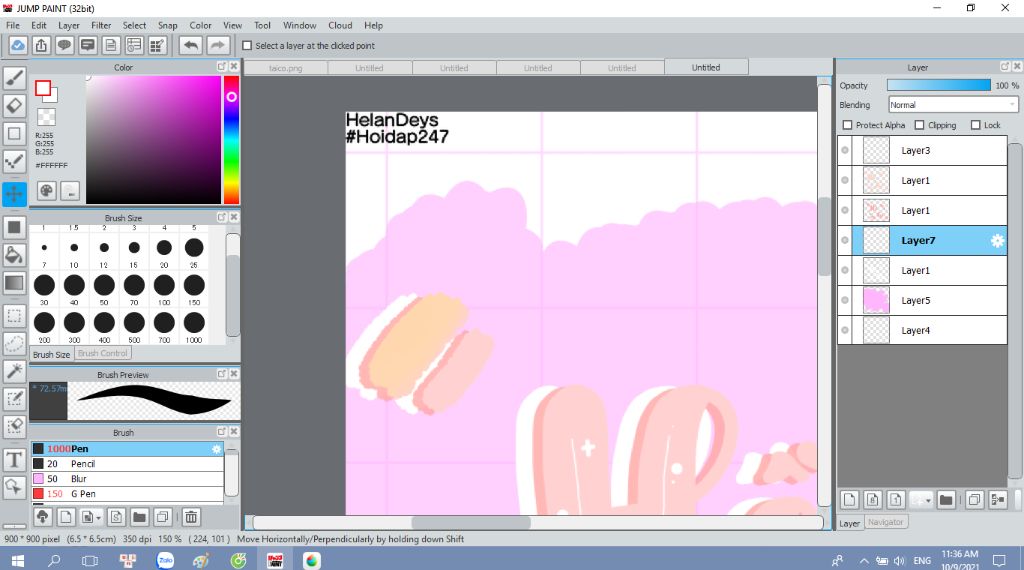Select Layer5 in Layer panel

pos(929,300)
